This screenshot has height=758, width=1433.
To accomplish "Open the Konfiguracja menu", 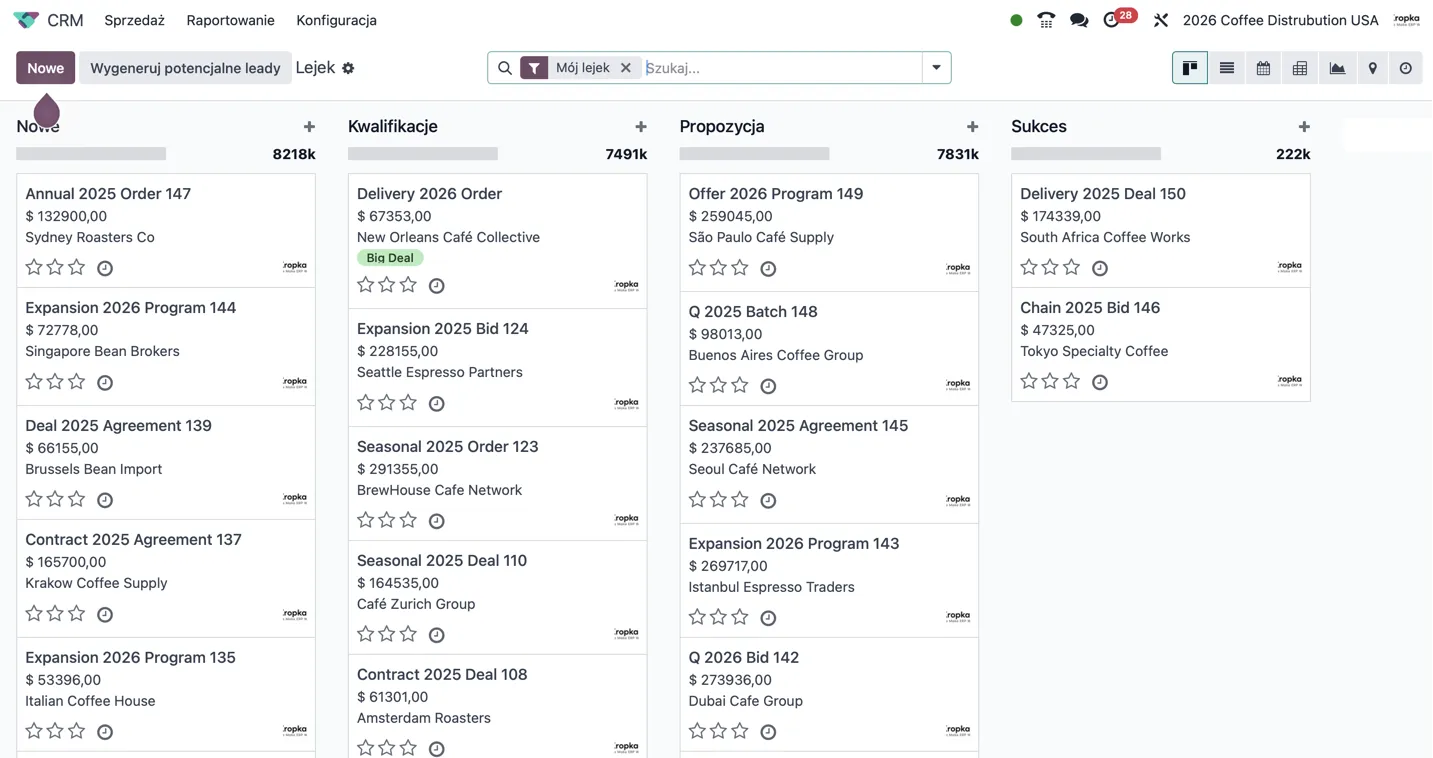I will pyautogui.click(x=336, y=20).
